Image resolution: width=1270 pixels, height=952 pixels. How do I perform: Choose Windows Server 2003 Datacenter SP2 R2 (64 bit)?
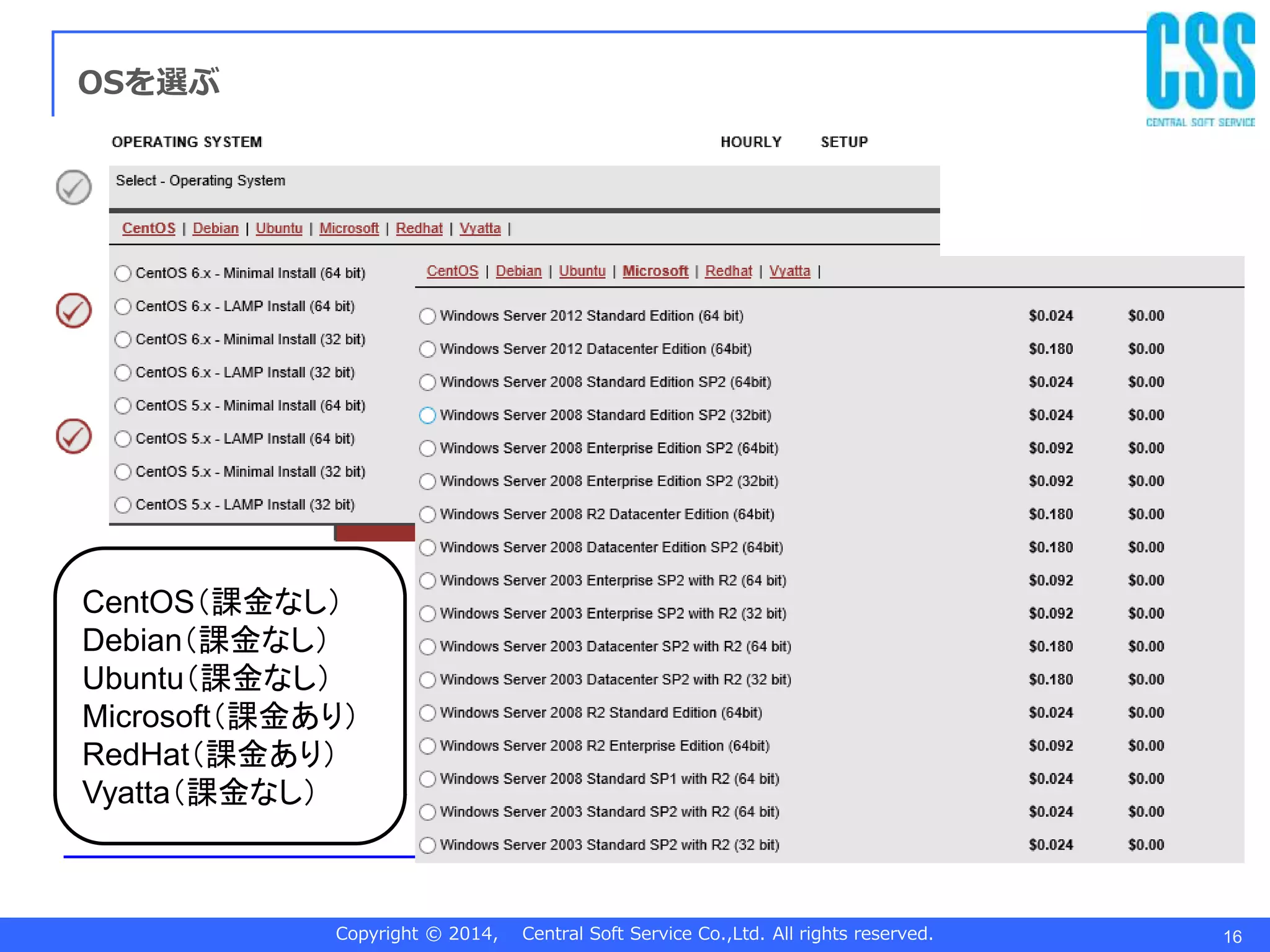tap(427, 647)
